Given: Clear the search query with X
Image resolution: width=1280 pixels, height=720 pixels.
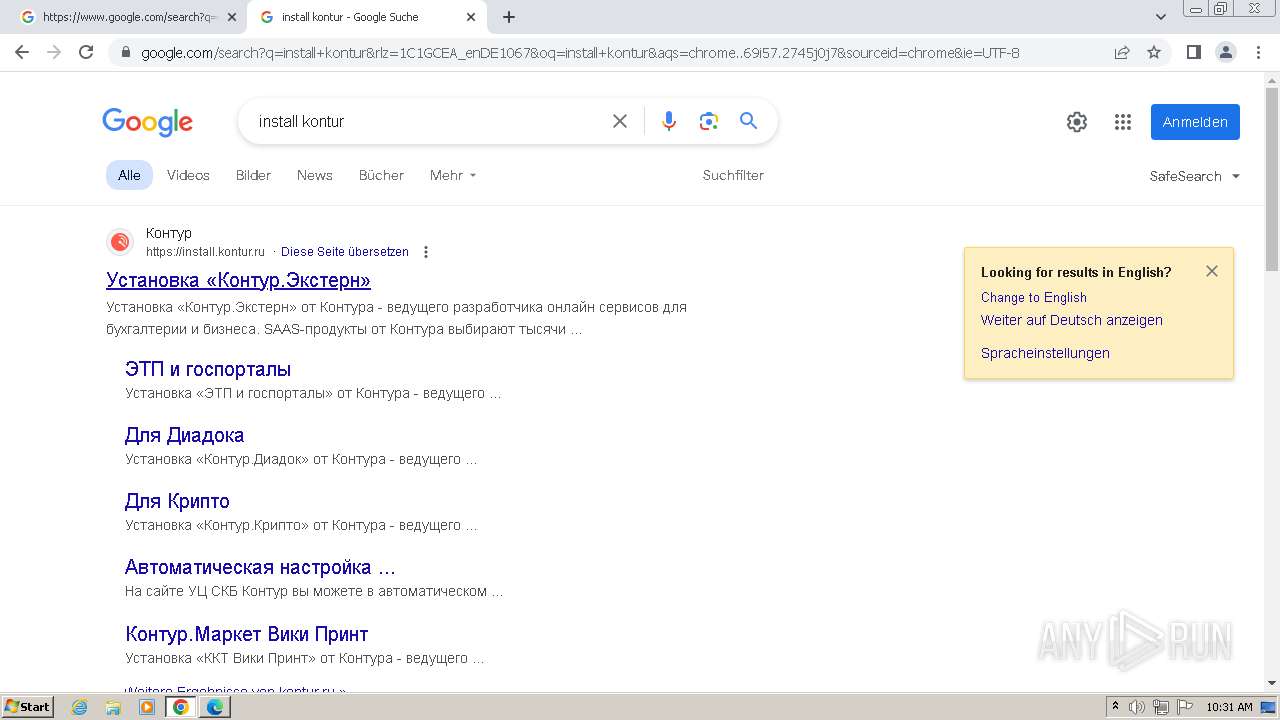Looking at the screenshot, I should point(620,121).
